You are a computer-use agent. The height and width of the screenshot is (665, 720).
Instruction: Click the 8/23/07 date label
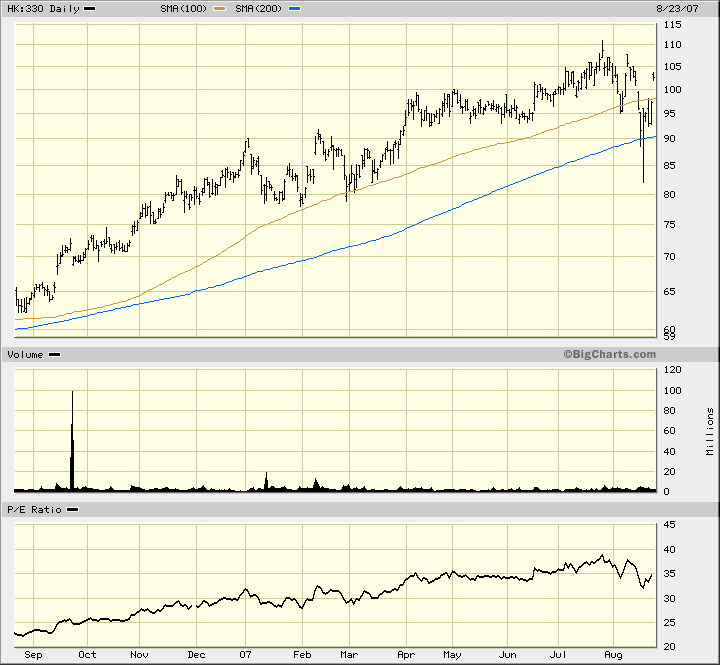click(x=677, y=9)
